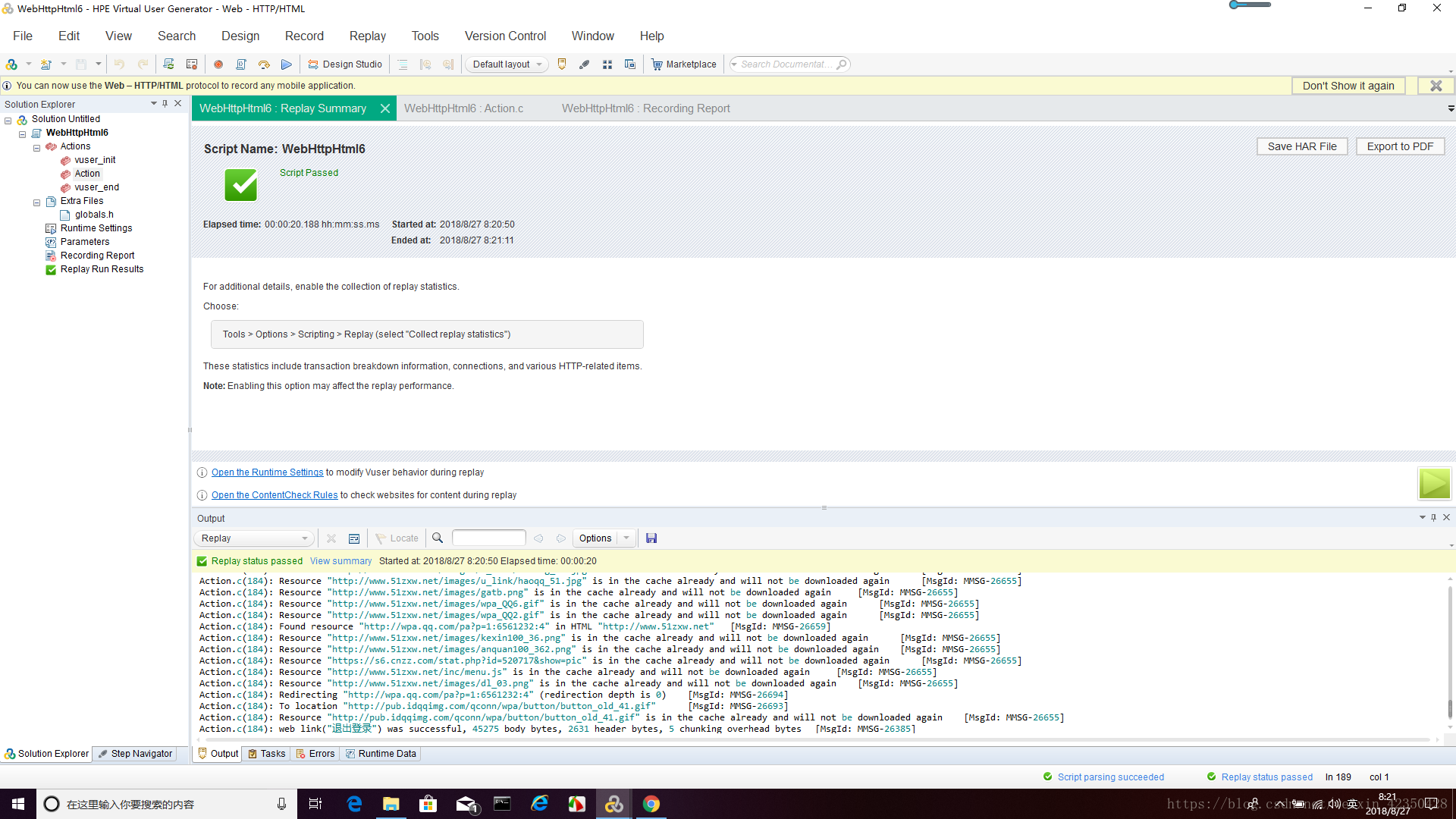Switch to the WebHttpHtml6 : Recording Report tab

click(x=646, y=108)
